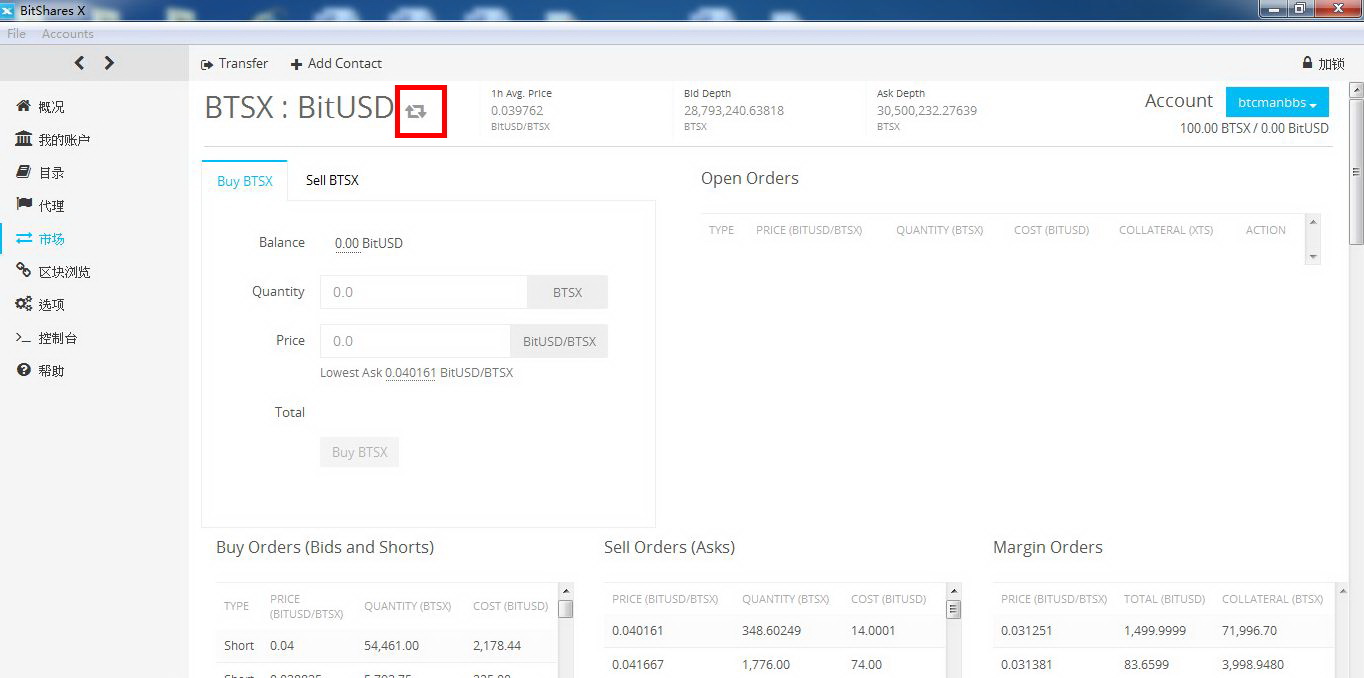Open 区块浏览 block explorer page

point(64,272)
